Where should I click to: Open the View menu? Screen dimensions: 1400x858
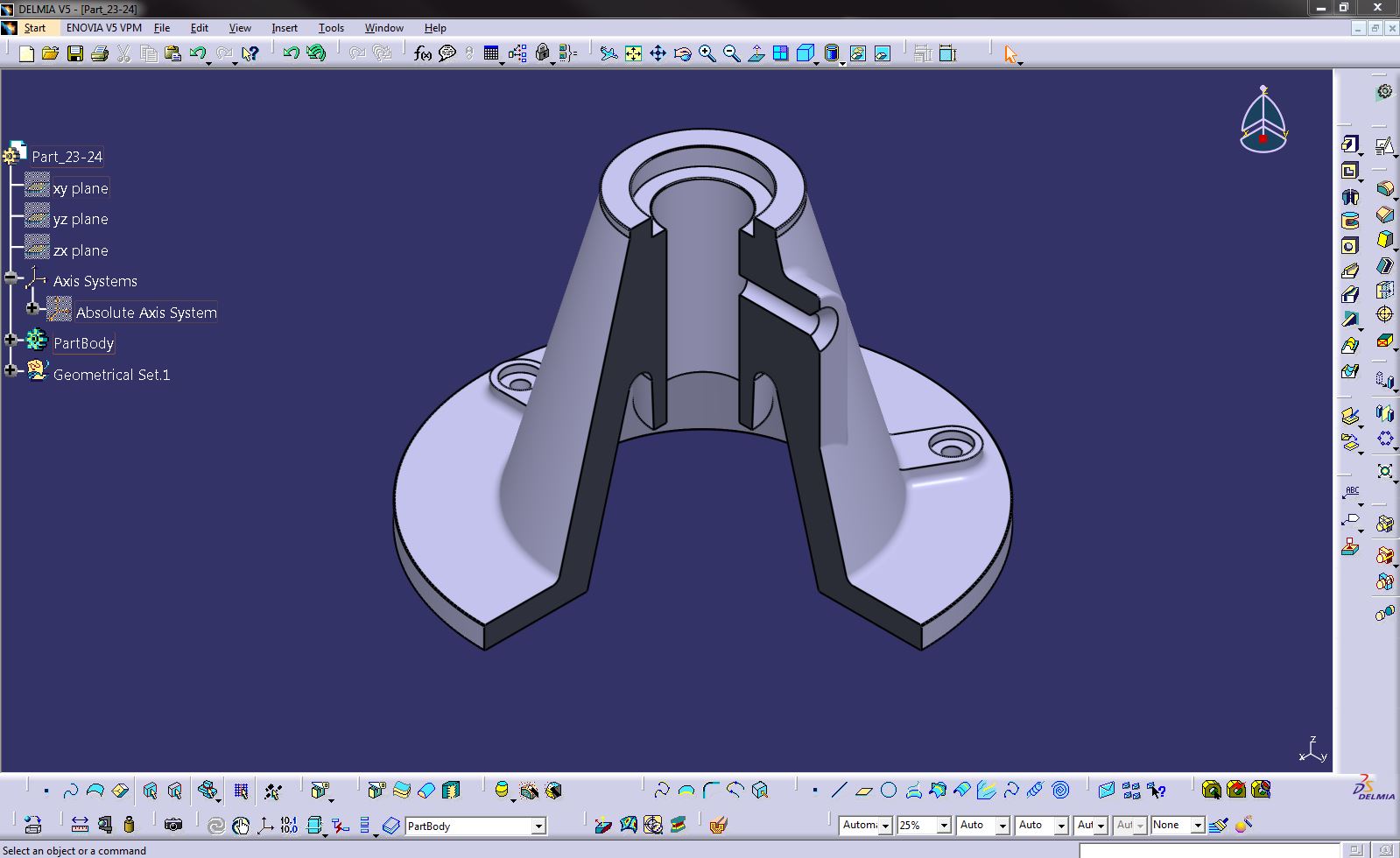point(240,28)
